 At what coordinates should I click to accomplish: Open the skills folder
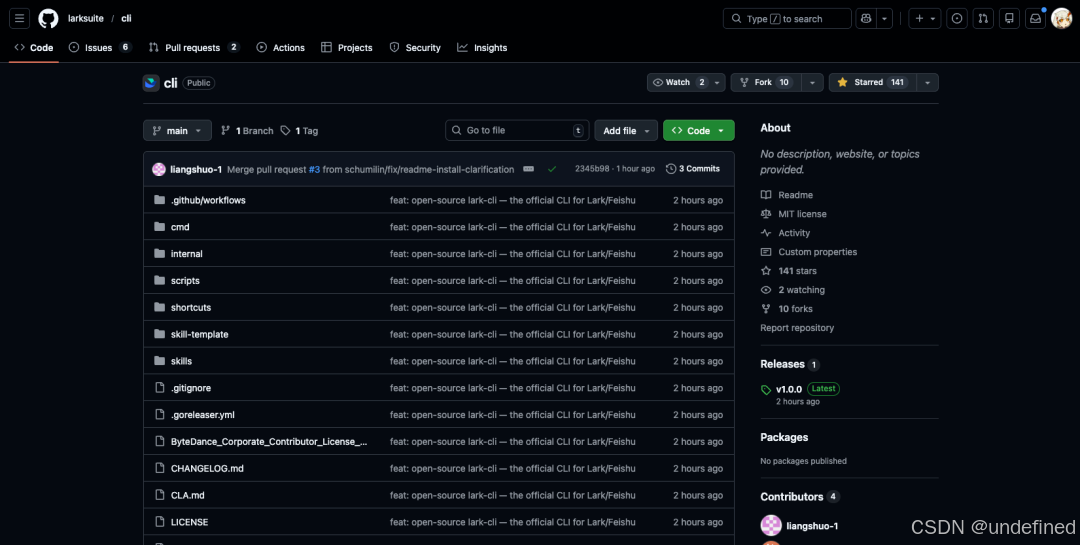(181, 361)
